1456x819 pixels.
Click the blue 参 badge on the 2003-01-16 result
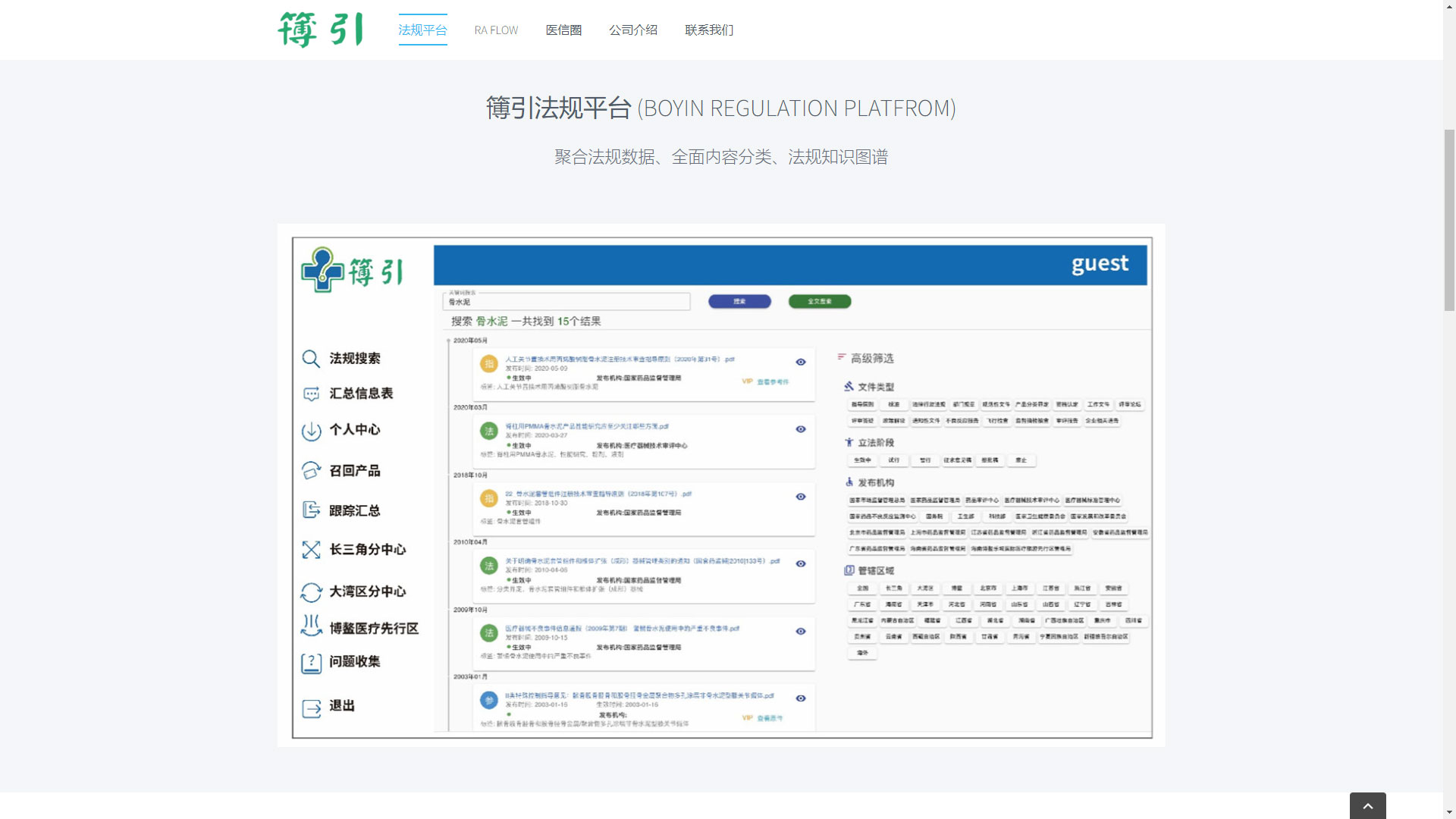click(x=489, y=700)
